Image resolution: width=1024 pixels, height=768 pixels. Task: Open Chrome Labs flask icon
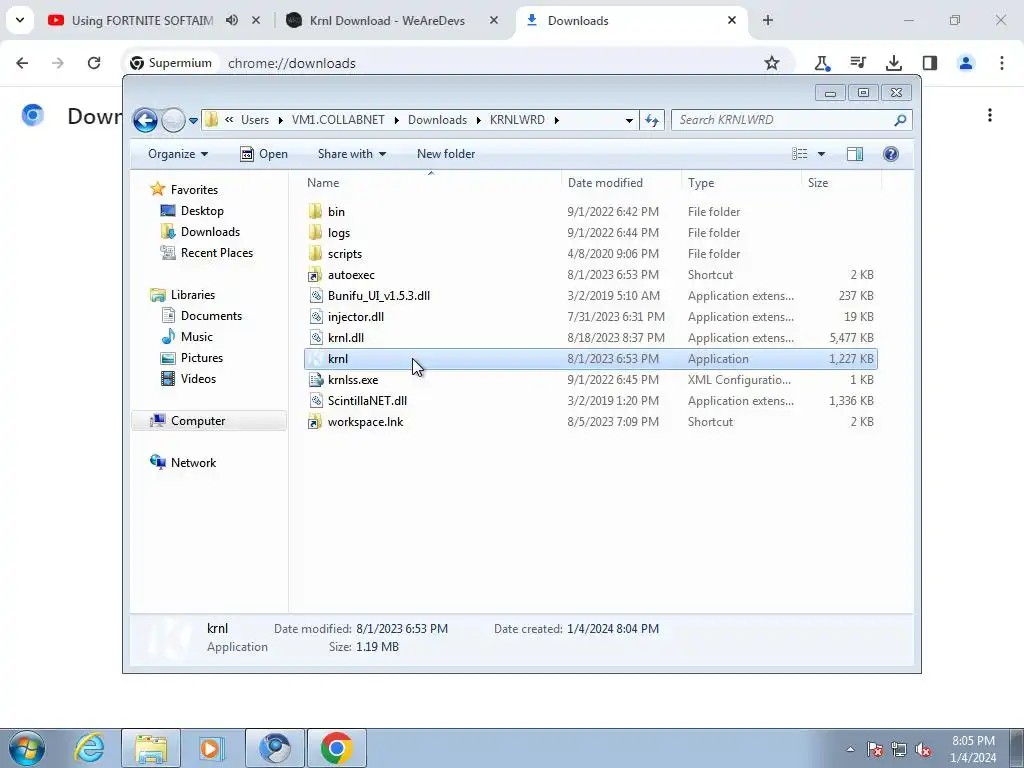point(822,63)
